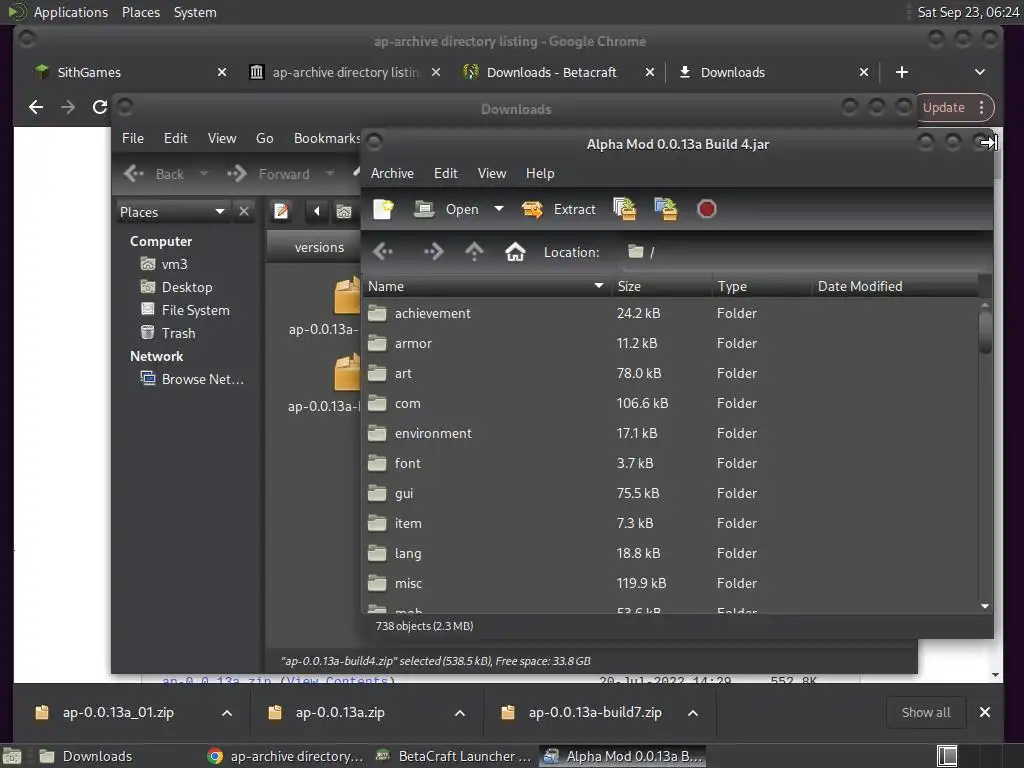Open the File menu in Downloads window
Image resolution: width=1024 pixels, height=768 pixels.
click(133, 138)
